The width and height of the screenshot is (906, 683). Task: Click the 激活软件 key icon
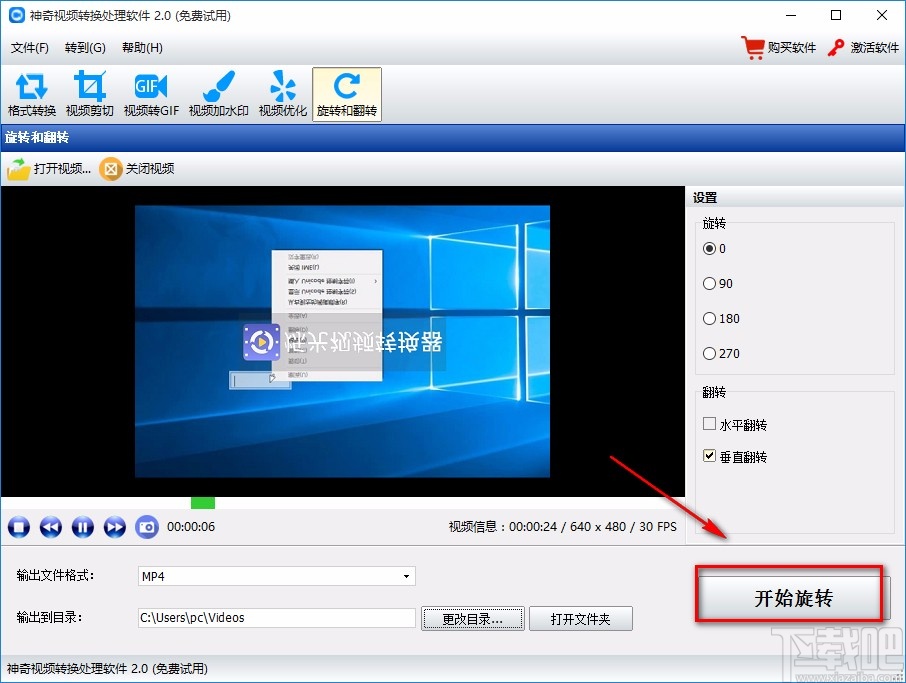[836, 47]
